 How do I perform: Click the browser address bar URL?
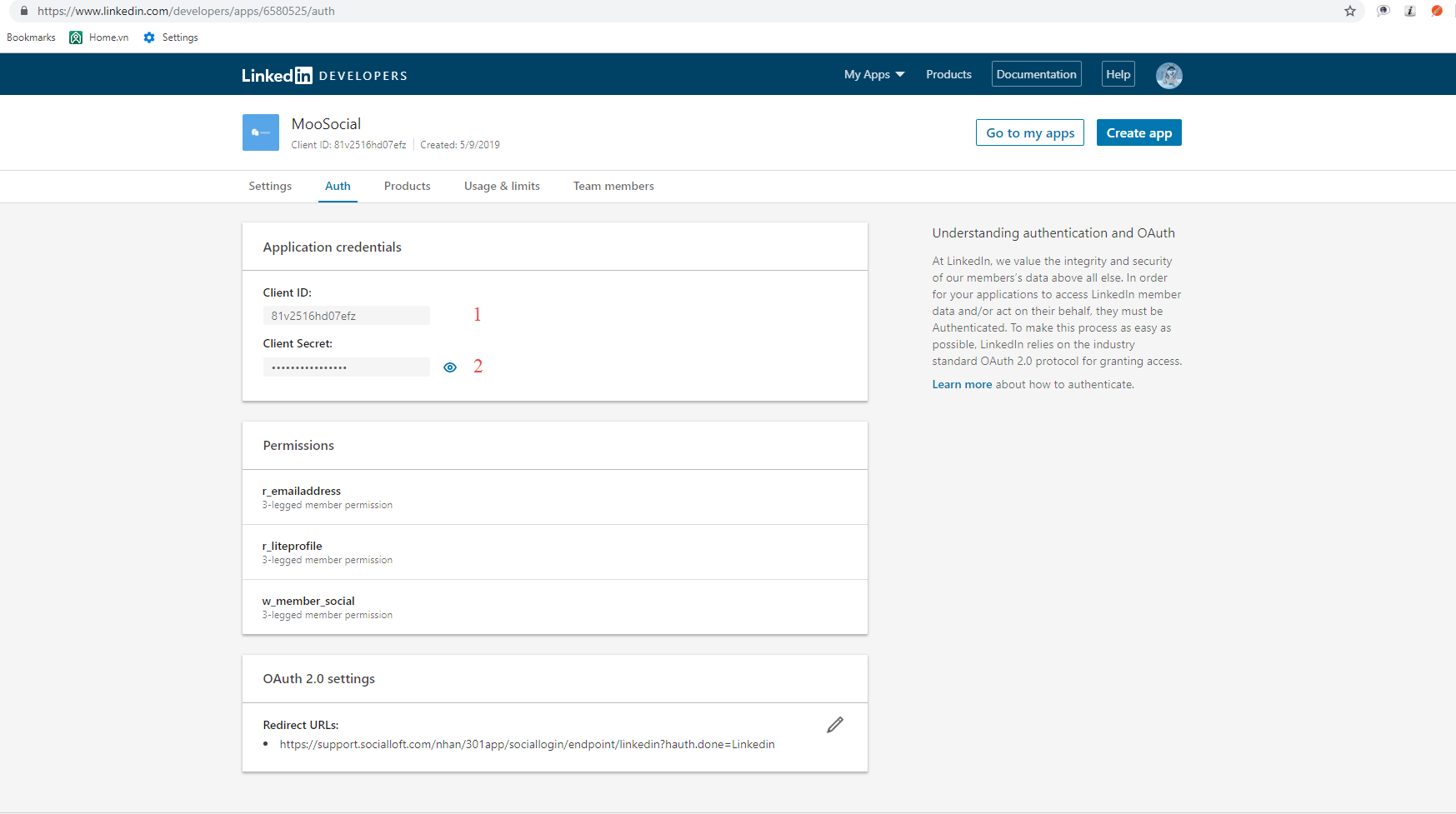pos(186,11)
